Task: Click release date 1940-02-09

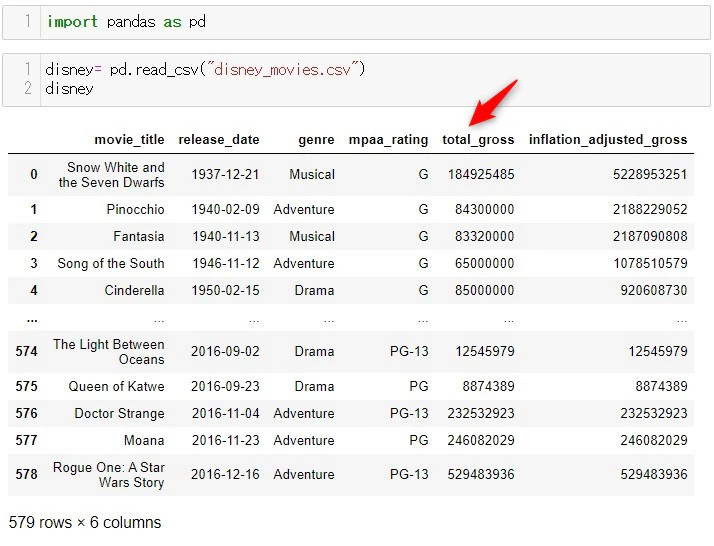Action: click(x=225, y=209)
